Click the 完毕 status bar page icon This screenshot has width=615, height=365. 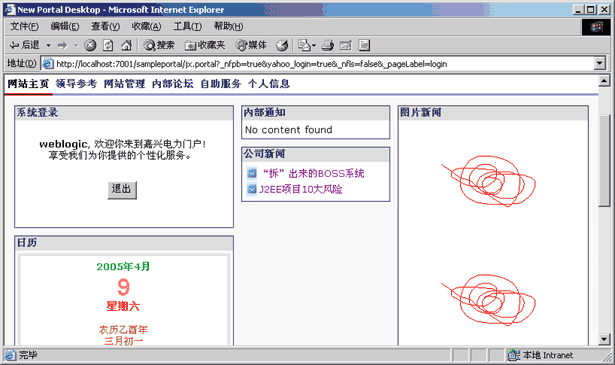[10, 355]
